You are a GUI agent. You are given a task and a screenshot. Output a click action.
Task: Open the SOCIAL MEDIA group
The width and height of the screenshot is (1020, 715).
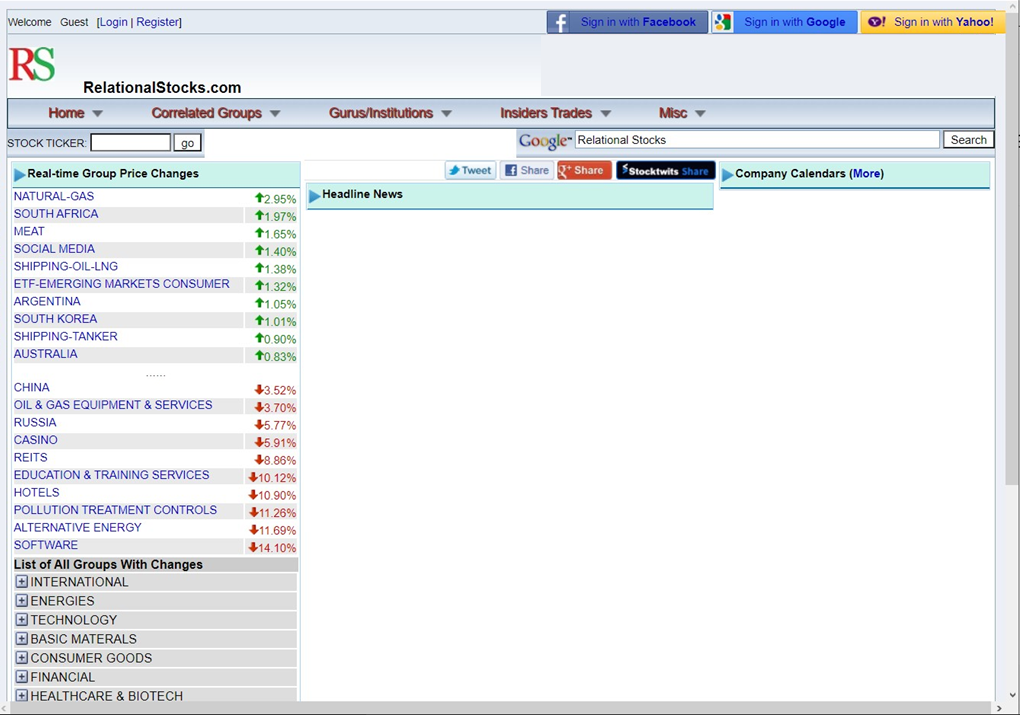tap(54, 249)
